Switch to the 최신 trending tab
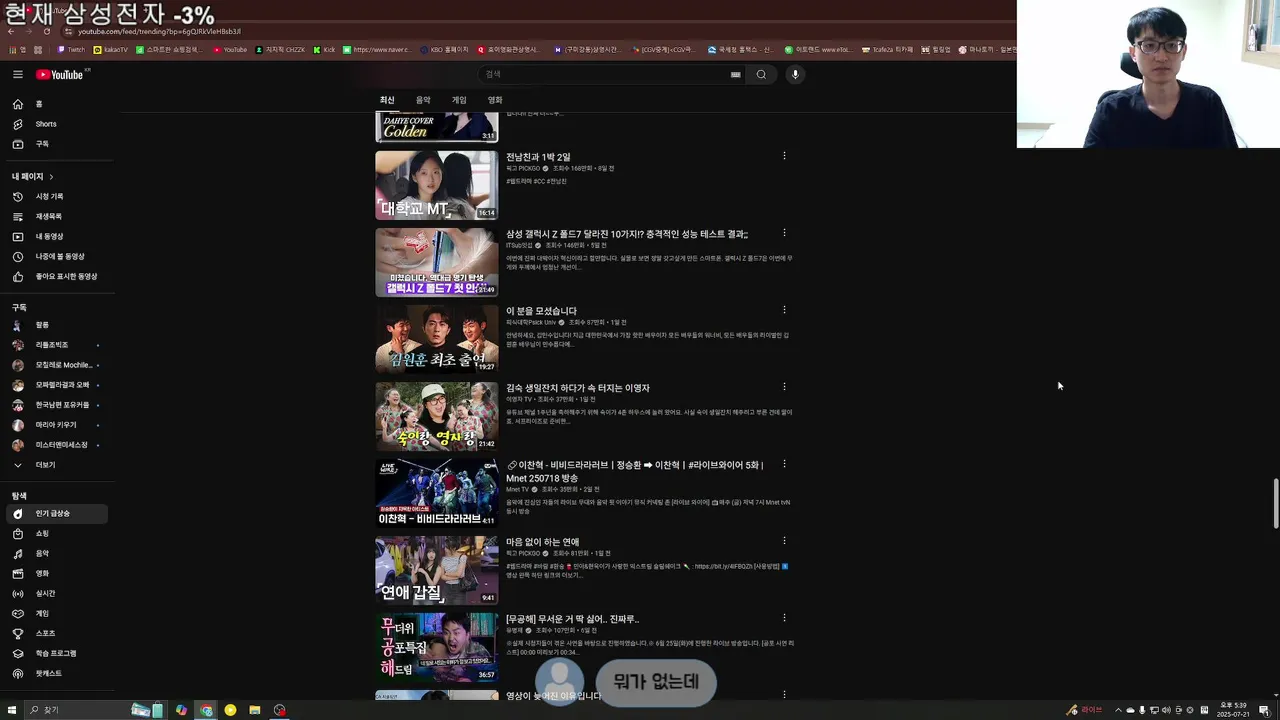 pyautogui.click(x=387, y=100)
